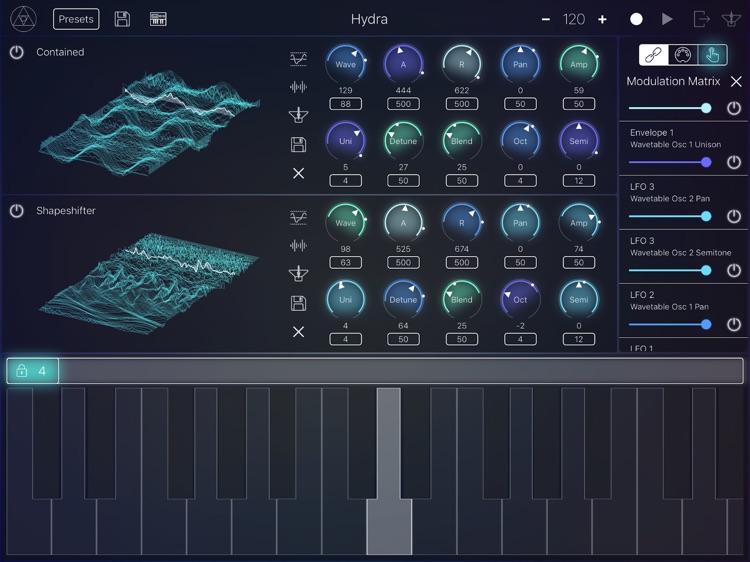Screen dimensions: 750x562
Task: Switch to the hand tab in right panel
Action: tap(711, 55)
